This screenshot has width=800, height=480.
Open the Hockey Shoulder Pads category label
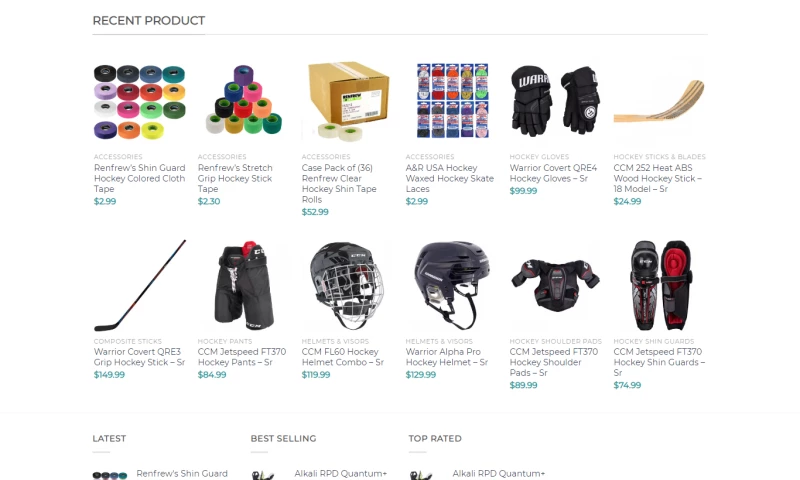click(x=555, y=341)
